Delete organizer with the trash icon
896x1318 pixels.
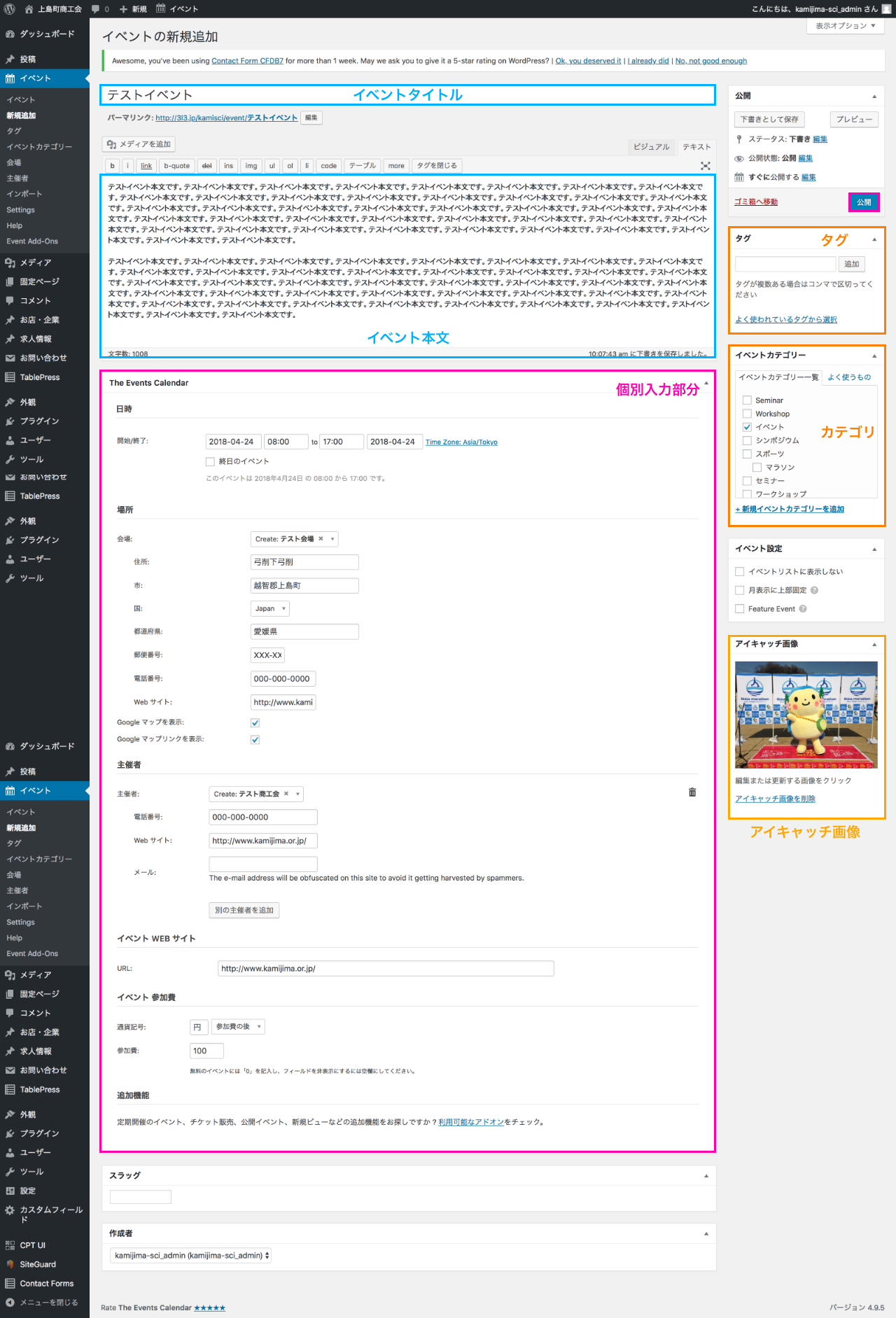692,792
